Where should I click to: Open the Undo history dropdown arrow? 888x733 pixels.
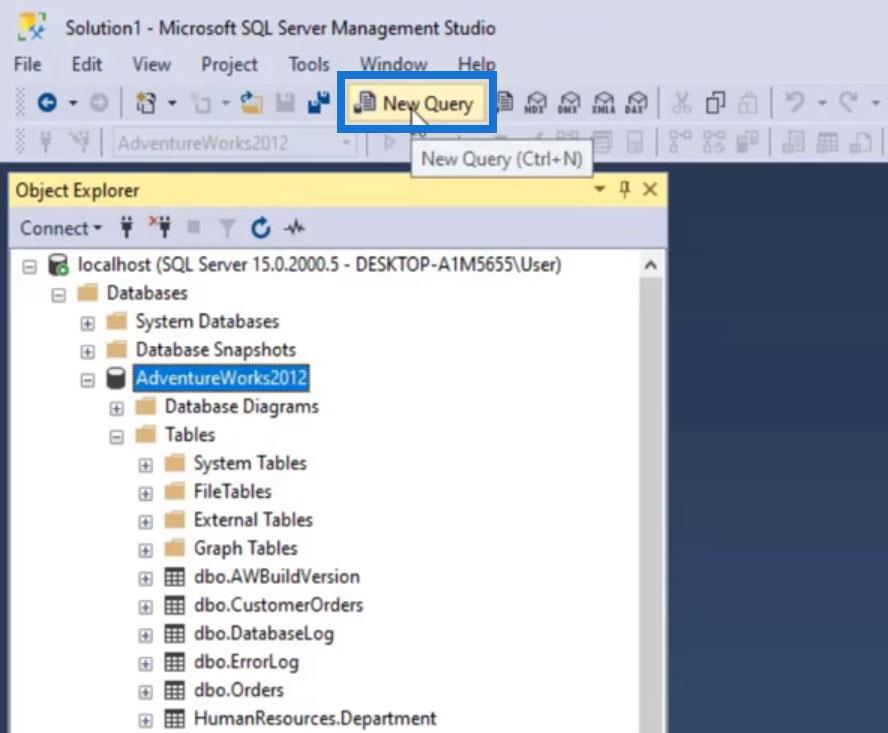coord(822,103)
